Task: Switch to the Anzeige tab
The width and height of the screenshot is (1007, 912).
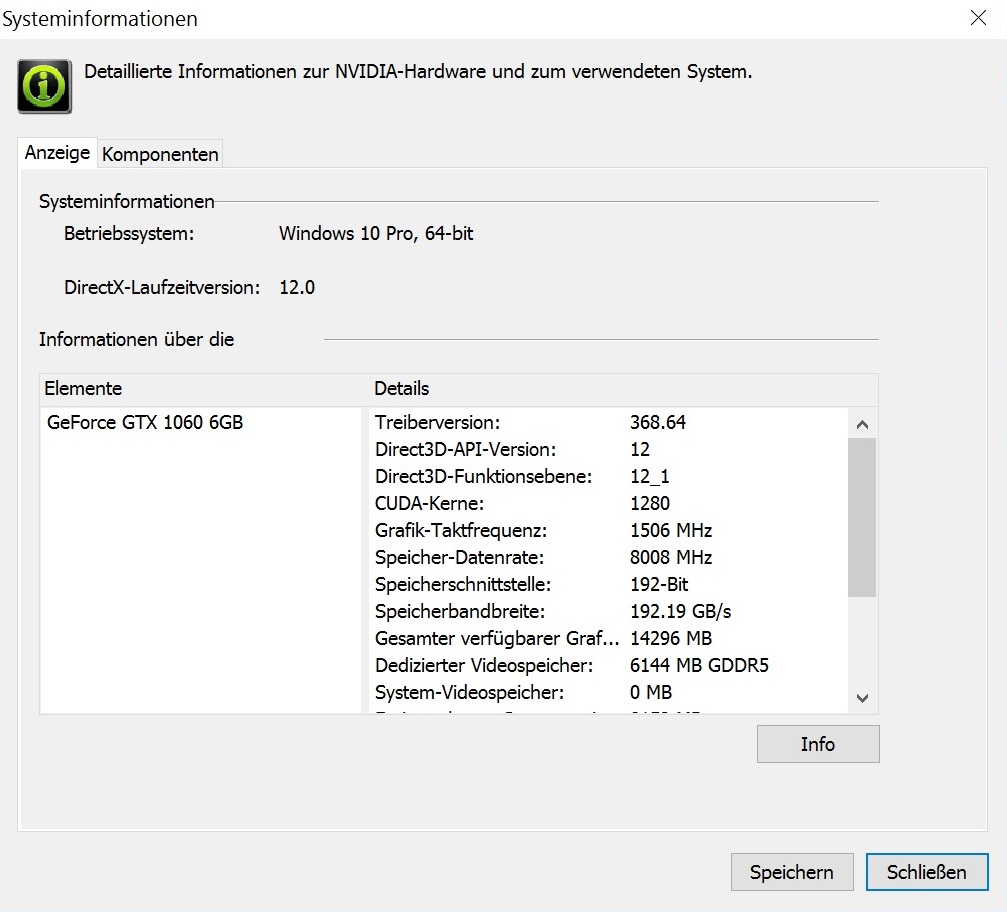Action: (x=57, y=153)
